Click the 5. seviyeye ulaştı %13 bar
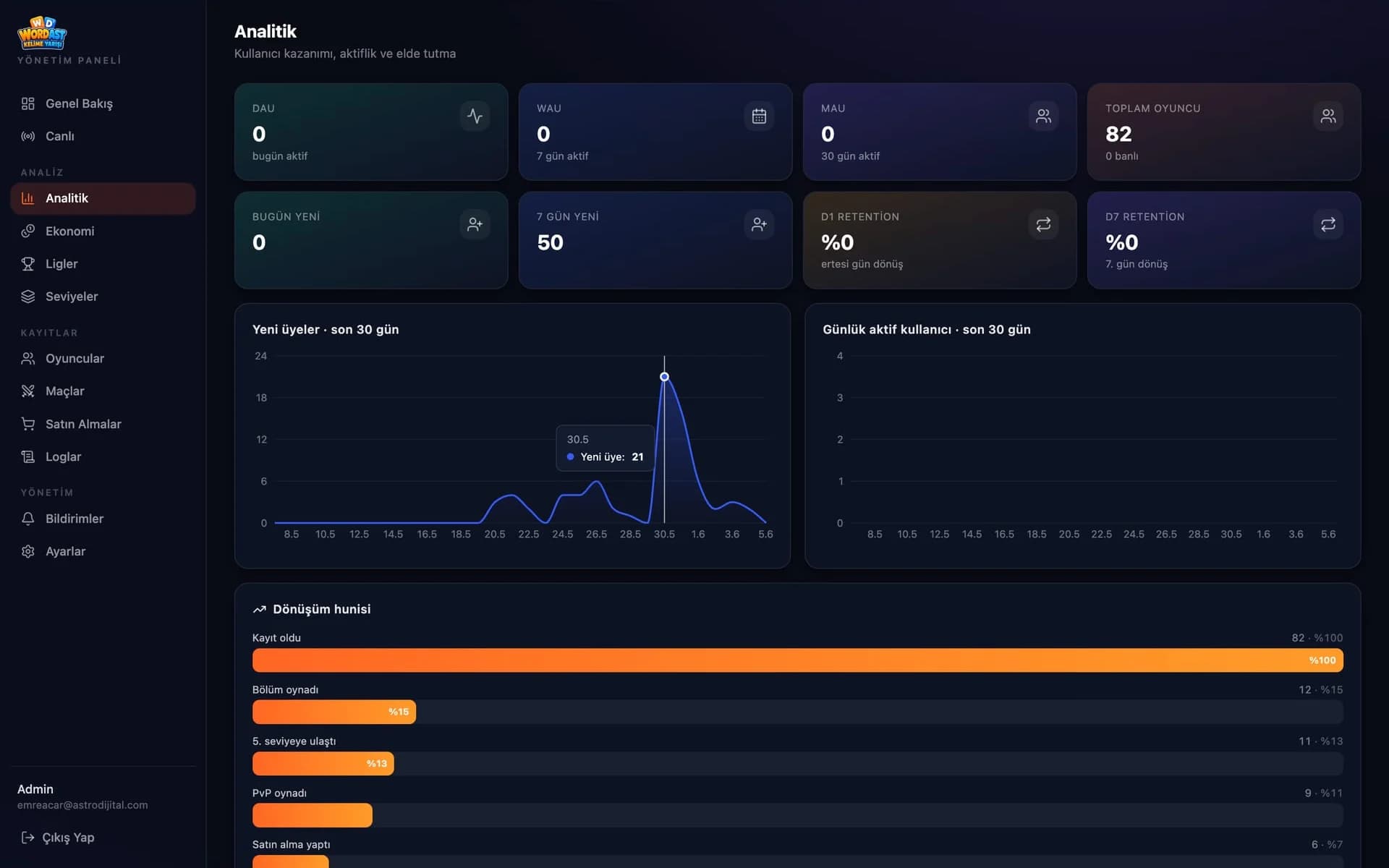The width and height of the screenshot is (1389, 868). (x=323, y=763)
